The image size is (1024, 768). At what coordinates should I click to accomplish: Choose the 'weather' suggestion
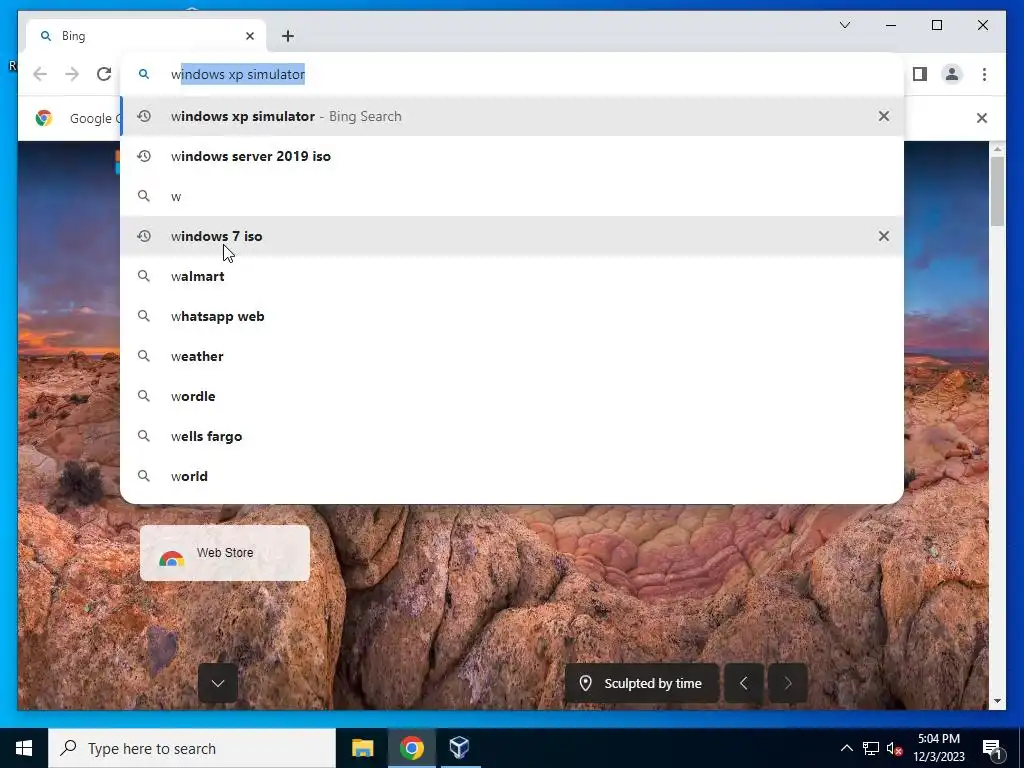pyautogui.click(x=512, y=356)
